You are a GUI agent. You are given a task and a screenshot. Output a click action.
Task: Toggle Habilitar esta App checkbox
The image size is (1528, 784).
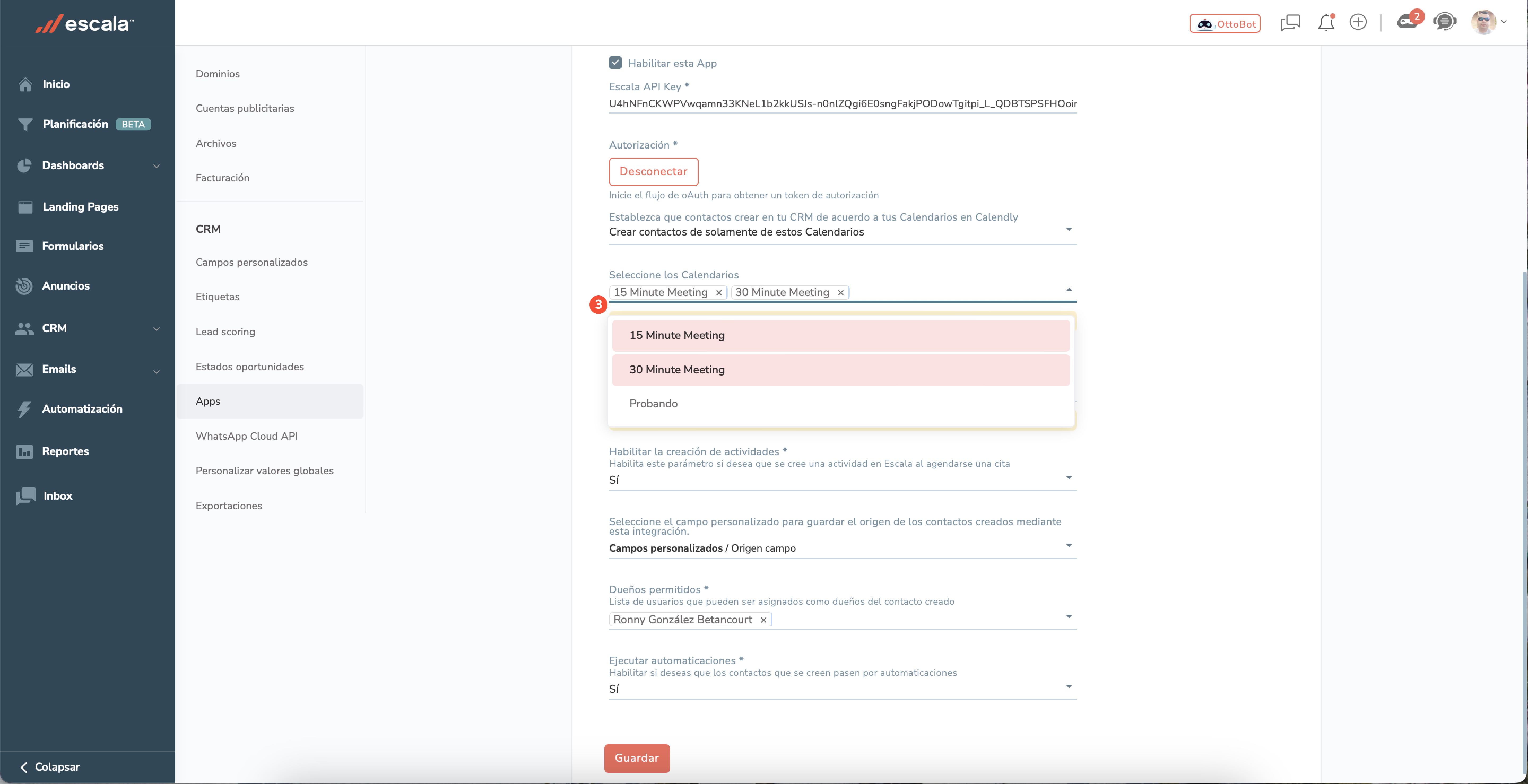point(615,63)
